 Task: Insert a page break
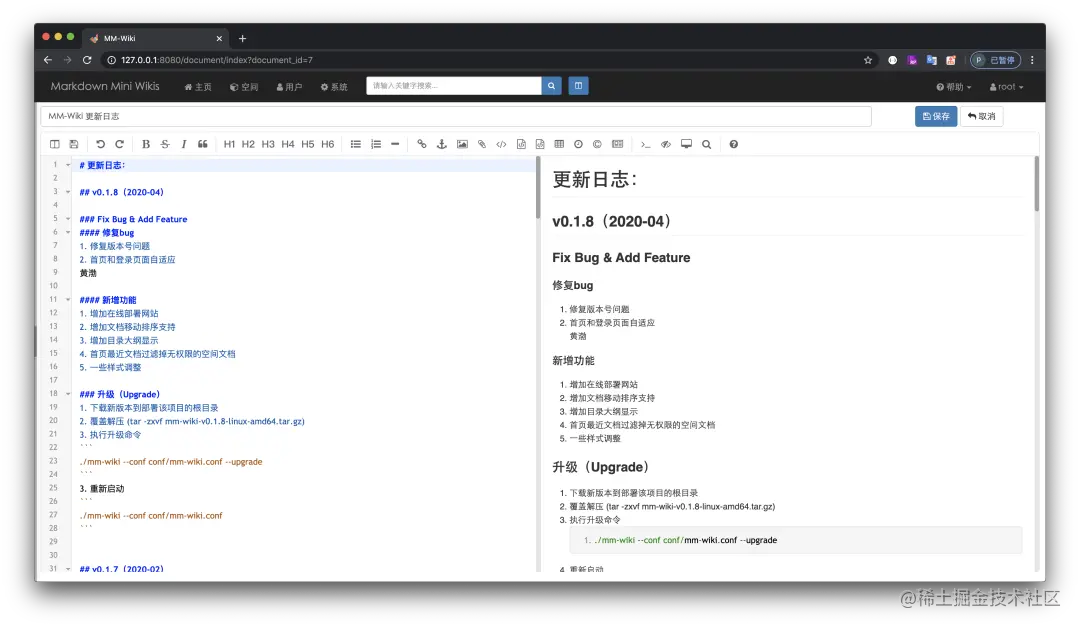[618, 144]
